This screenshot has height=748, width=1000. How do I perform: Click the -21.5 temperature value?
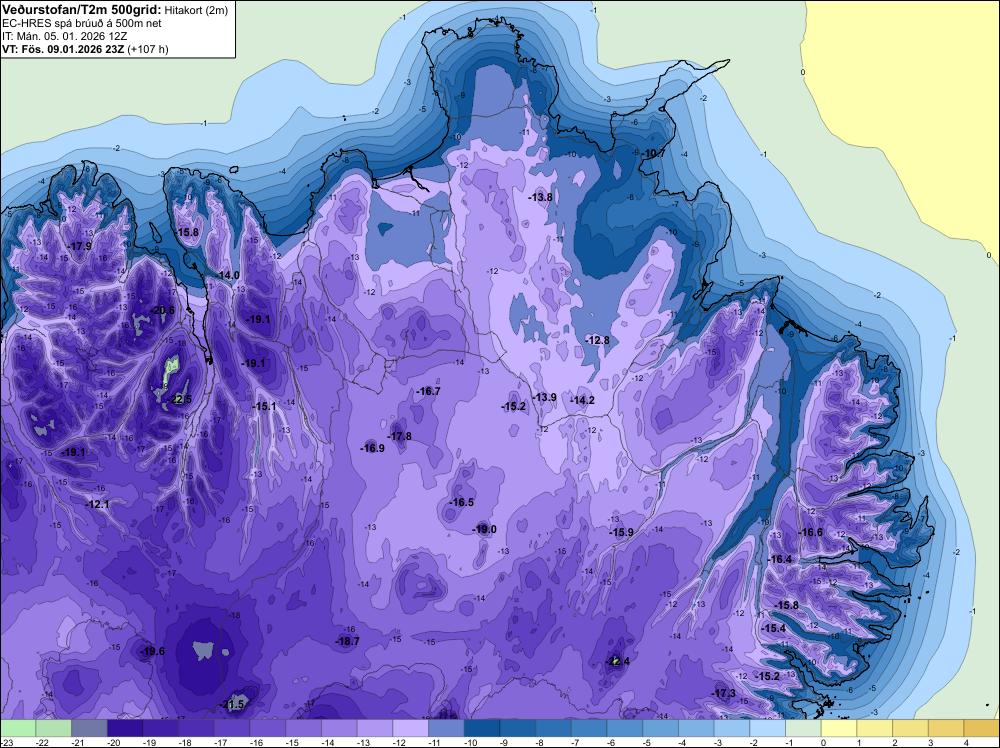[232, 704]
